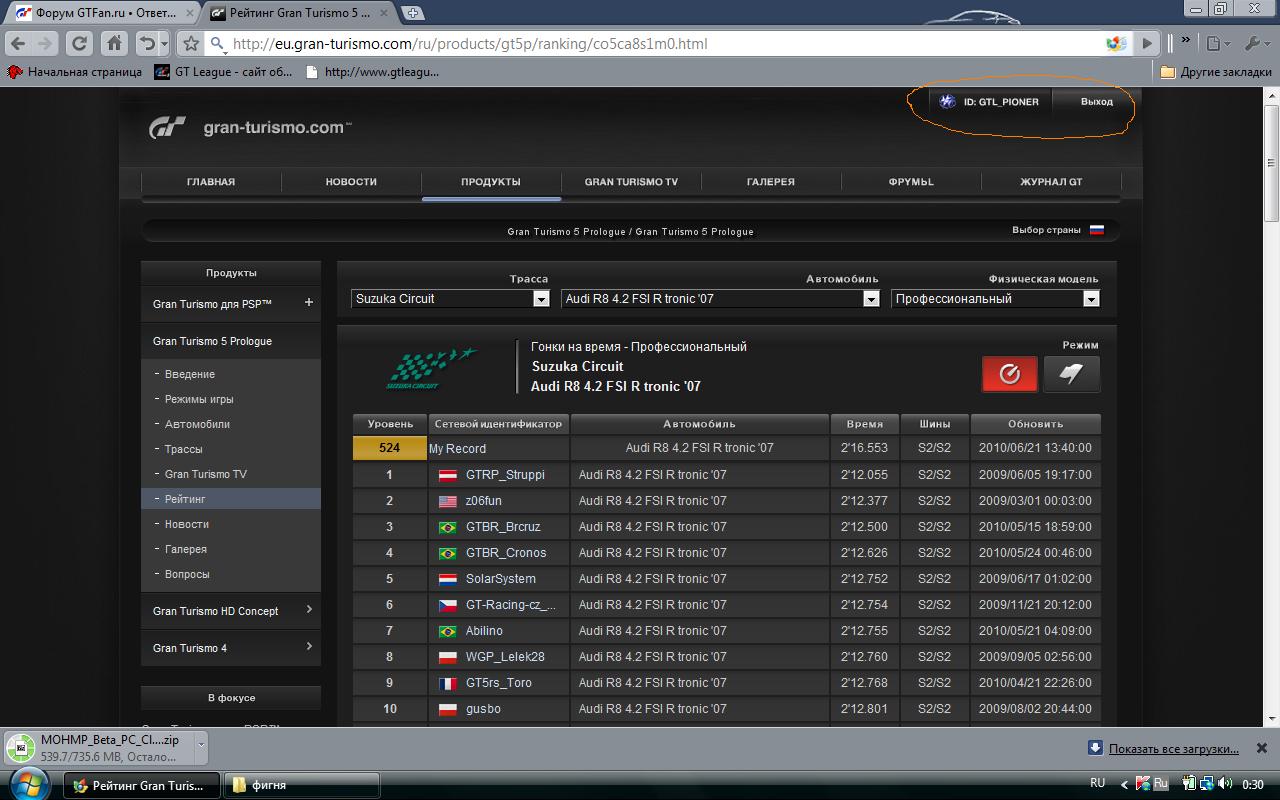Click the play arrow icon beside address bar
This screenshot has width=1280, height=800.
point(1148,44)
